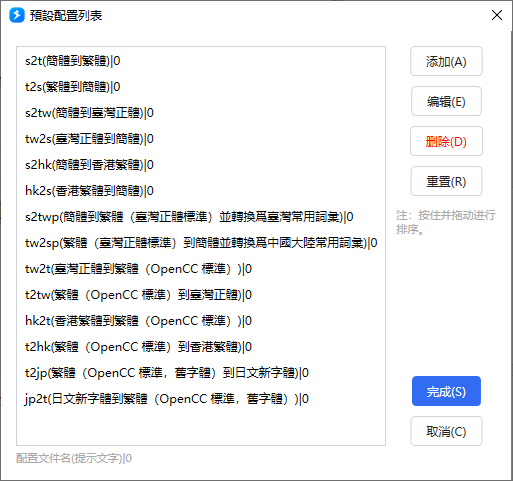This screenshot has height=481, width=513.
Task: Select the tw2t OpenCC entry
Action: (201, 269)
